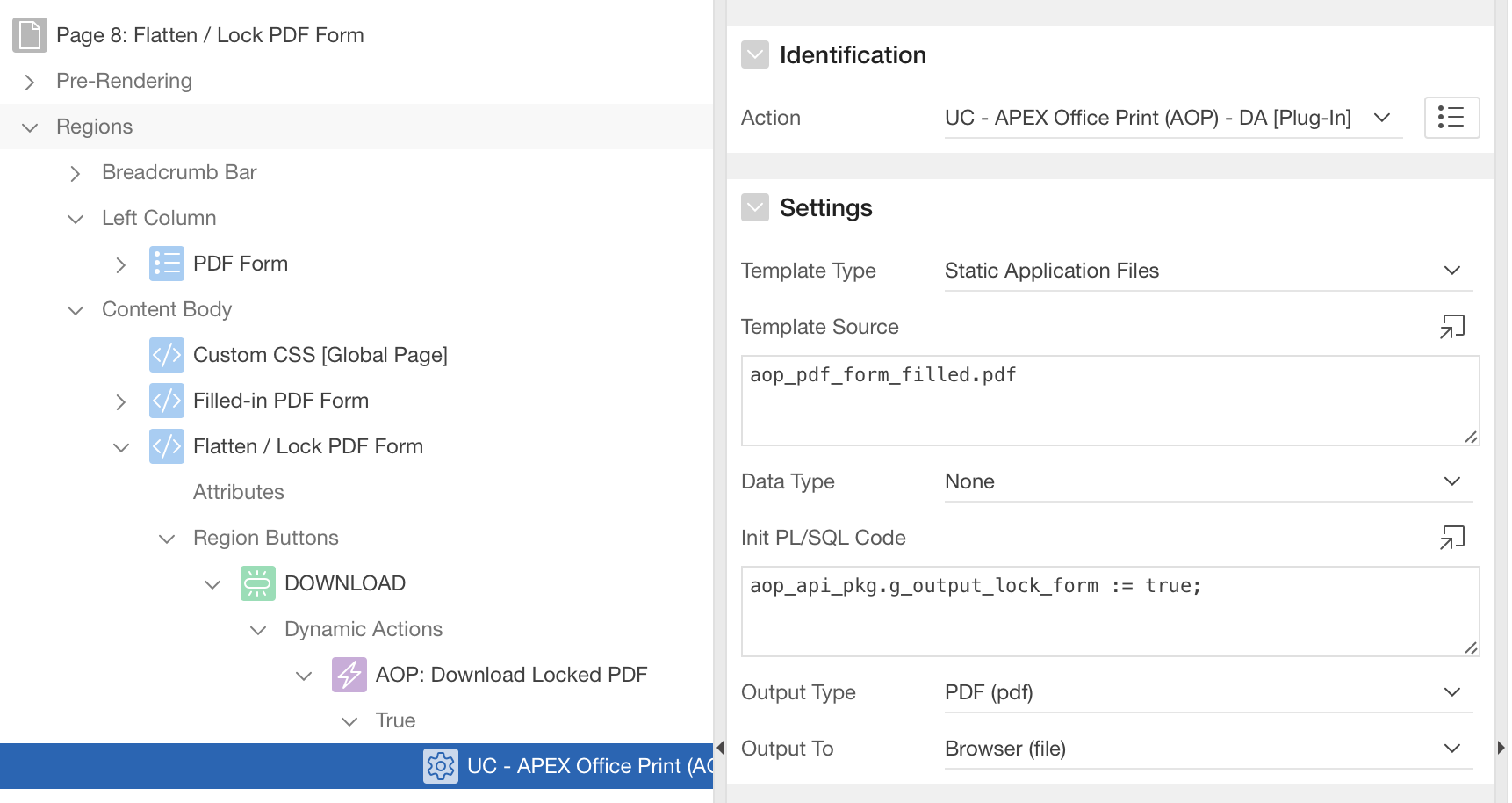Viewport: 1512px width, 803px height.
Task: Click the gear icon of the selected action
Action: tap(441, 766)
